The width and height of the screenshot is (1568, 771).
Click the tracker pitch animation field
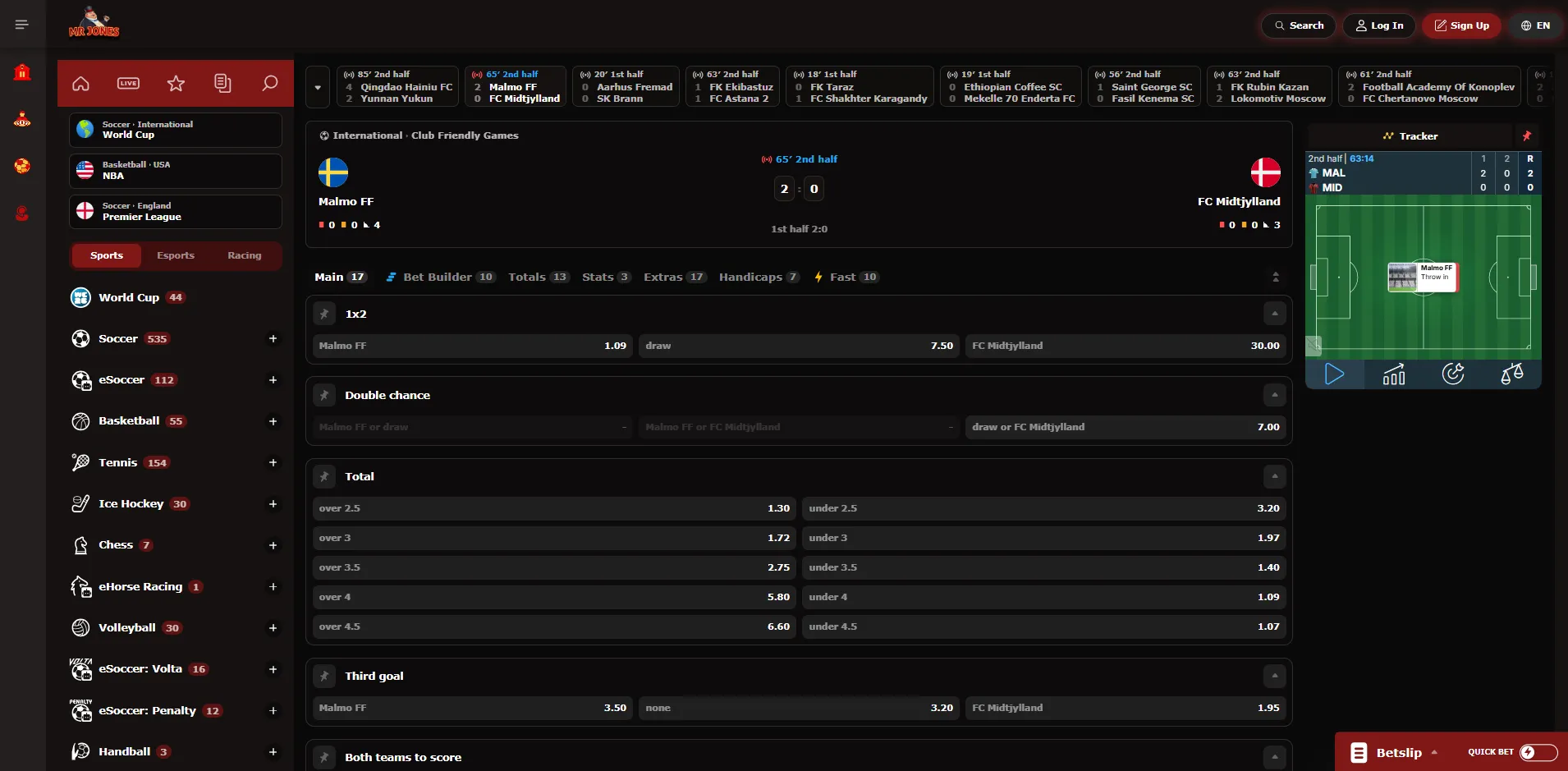pyautogui.click(x=1424, y=277)
